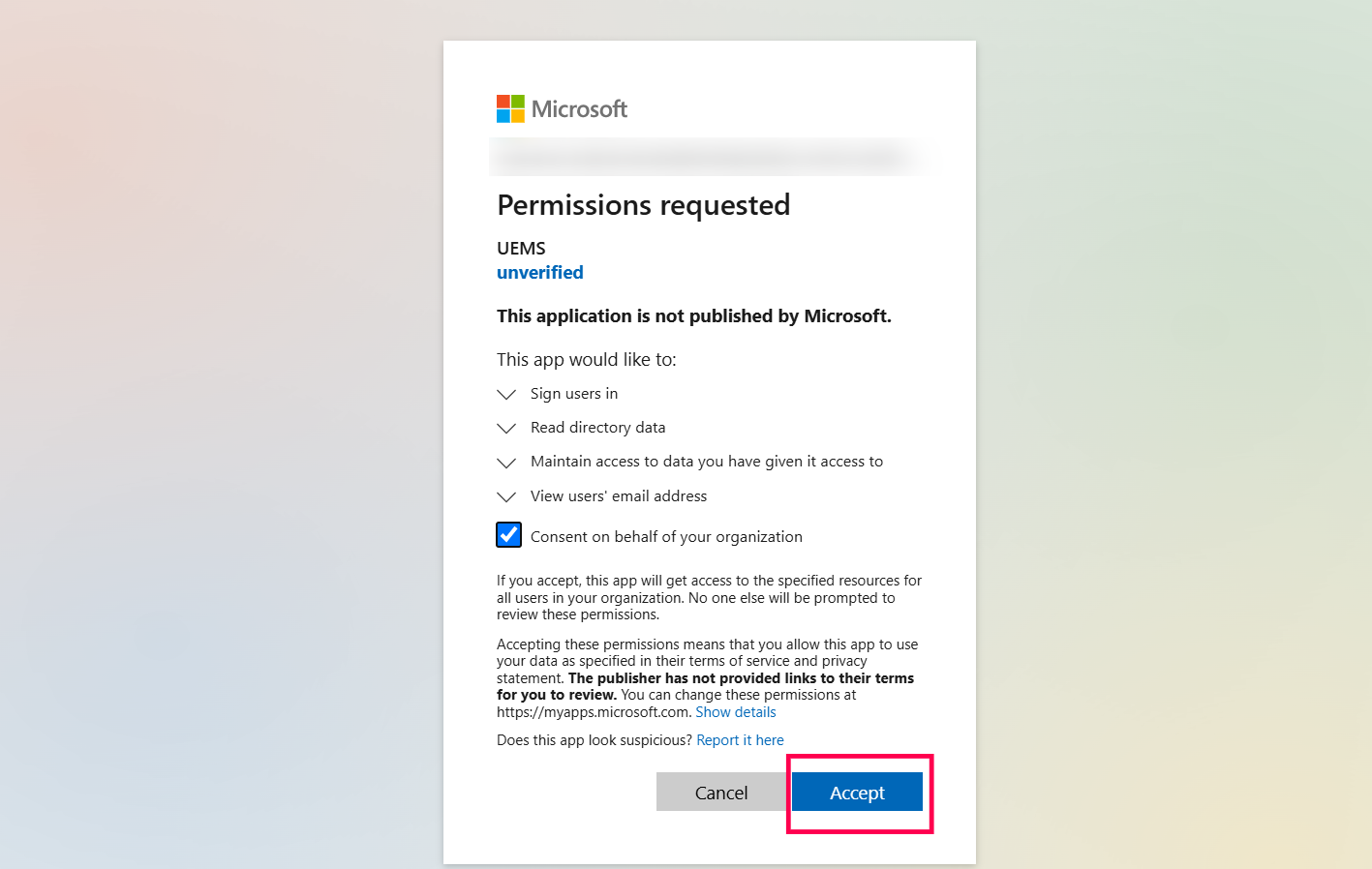
Task: Expand the Sign users in chevron
Action: [x=506, y=395]
